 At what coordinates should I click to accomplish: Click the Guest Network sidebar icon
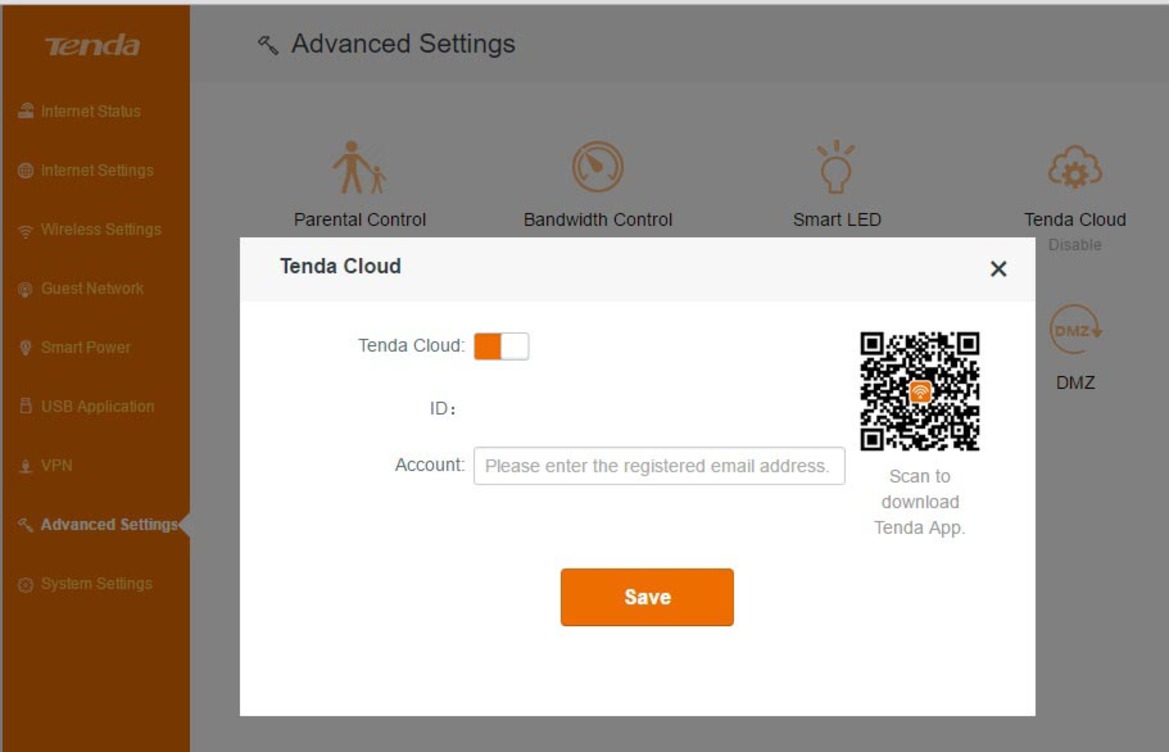(x=25, y=289)
